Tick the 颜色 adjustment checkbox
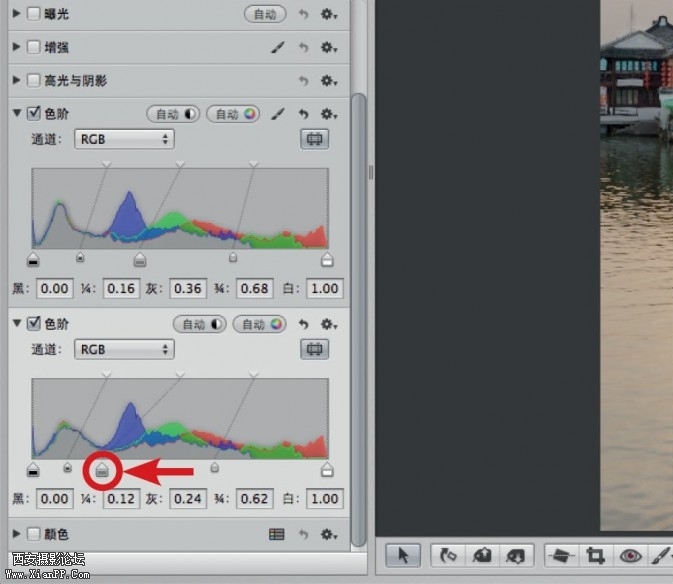 tap(34, 534)
